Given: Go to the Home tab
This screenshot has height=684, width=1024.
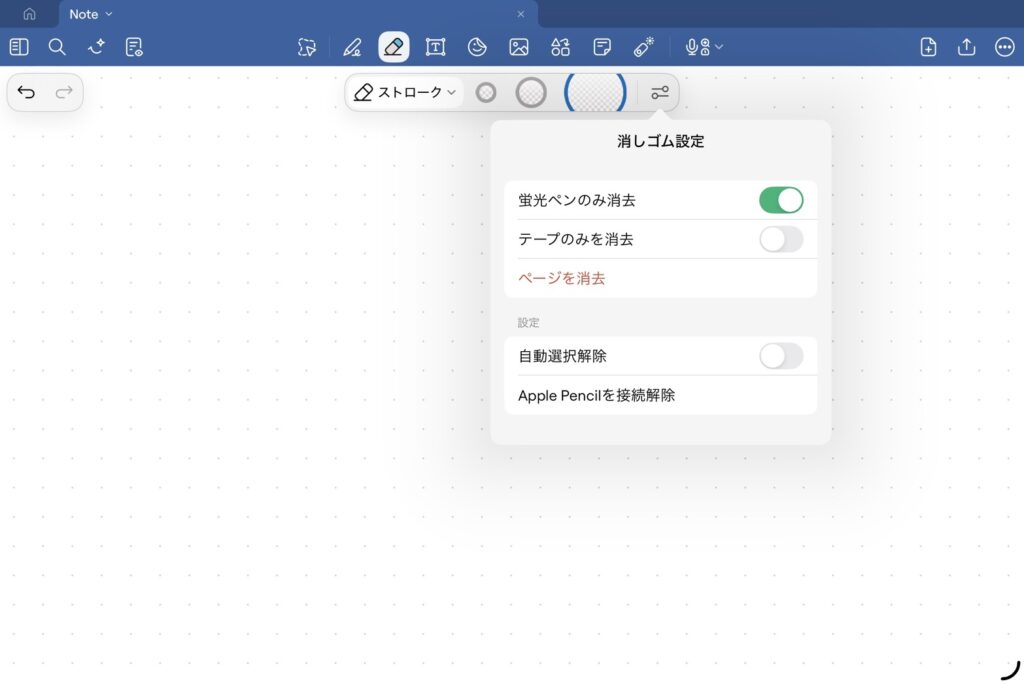Looking at the screenshot, I should [29, 14].
